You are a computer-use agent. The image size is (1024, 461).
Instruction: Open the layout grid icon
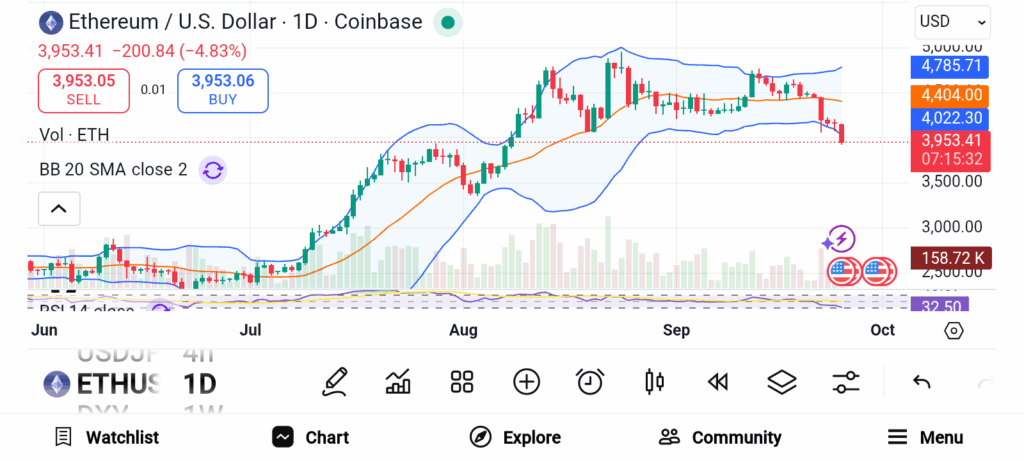pyautogui.click(x=462, y=381)
